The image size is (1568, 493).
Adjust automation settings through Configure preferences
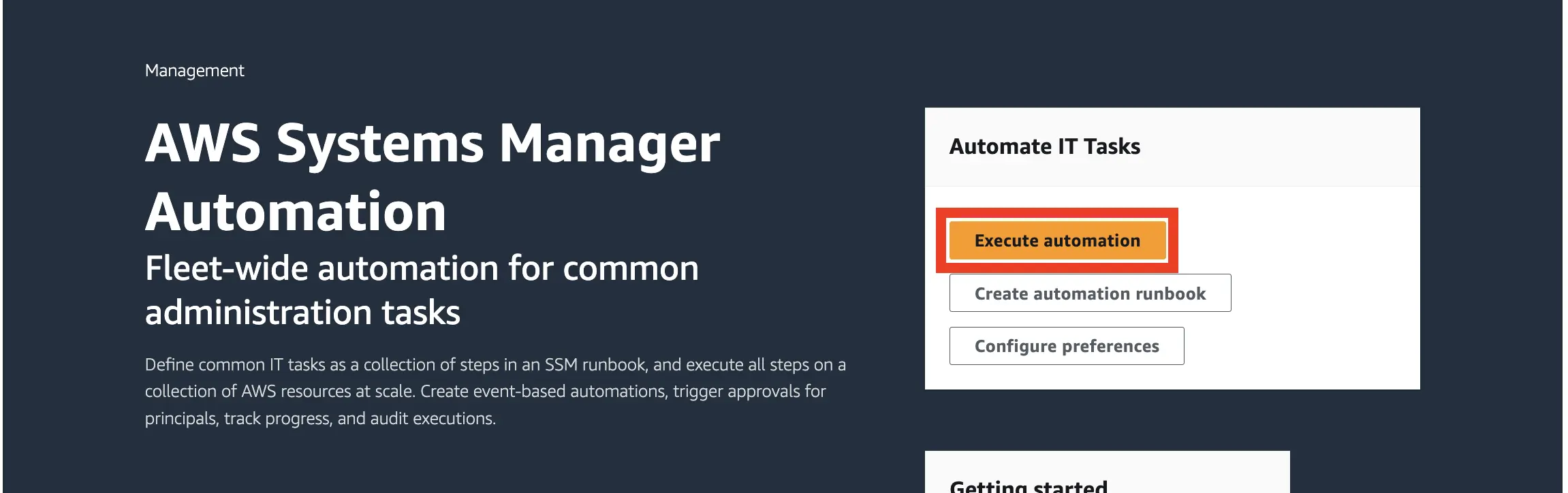pyautogui.click(x=1067, y=345)
